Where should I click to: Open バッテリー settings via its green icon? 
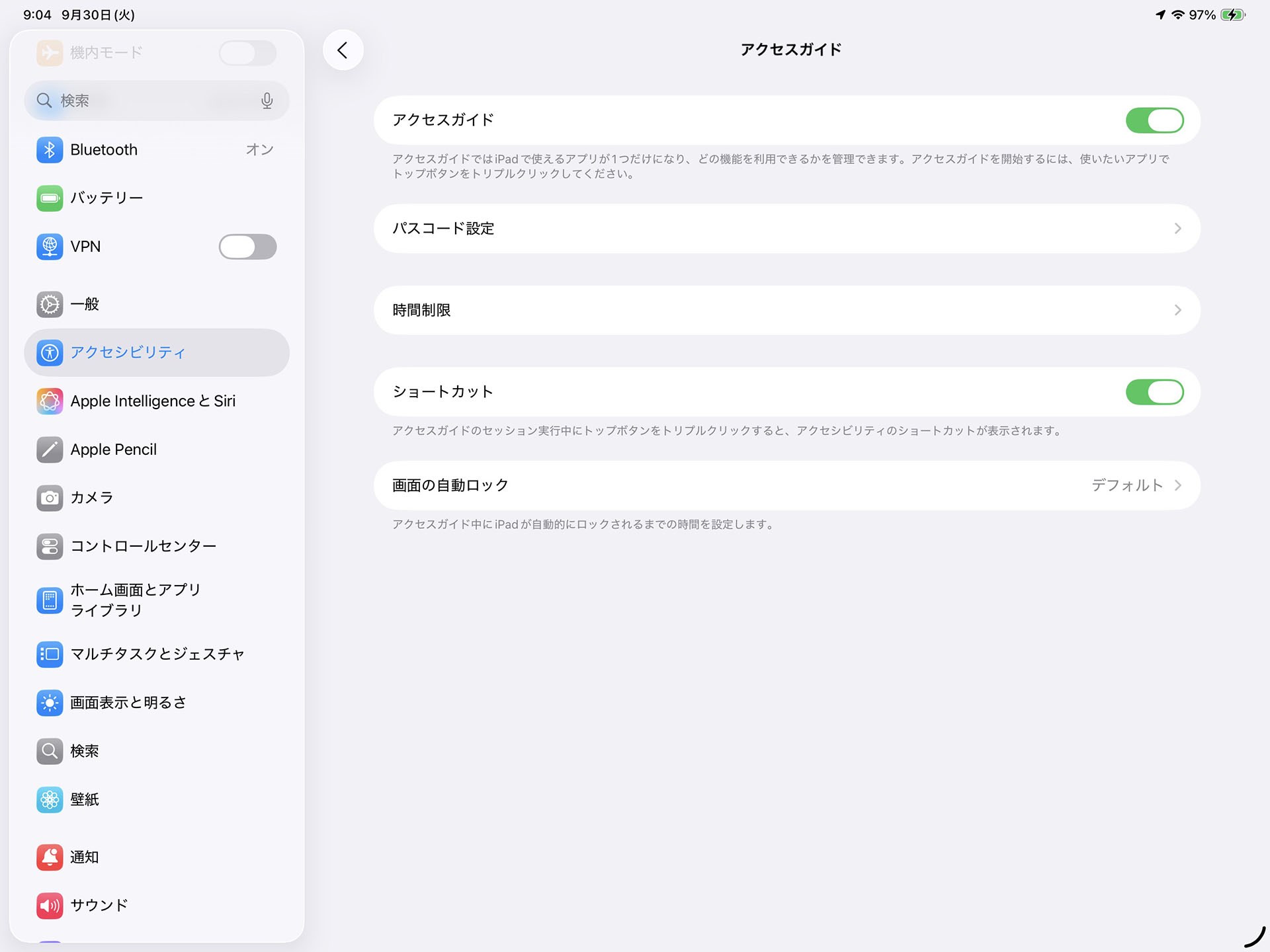coord(49,198)
